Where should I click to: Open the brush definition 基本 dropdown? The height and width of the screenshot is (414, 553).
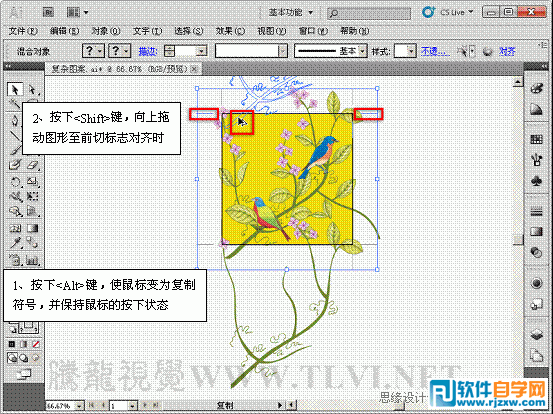[x=363, y=51]
